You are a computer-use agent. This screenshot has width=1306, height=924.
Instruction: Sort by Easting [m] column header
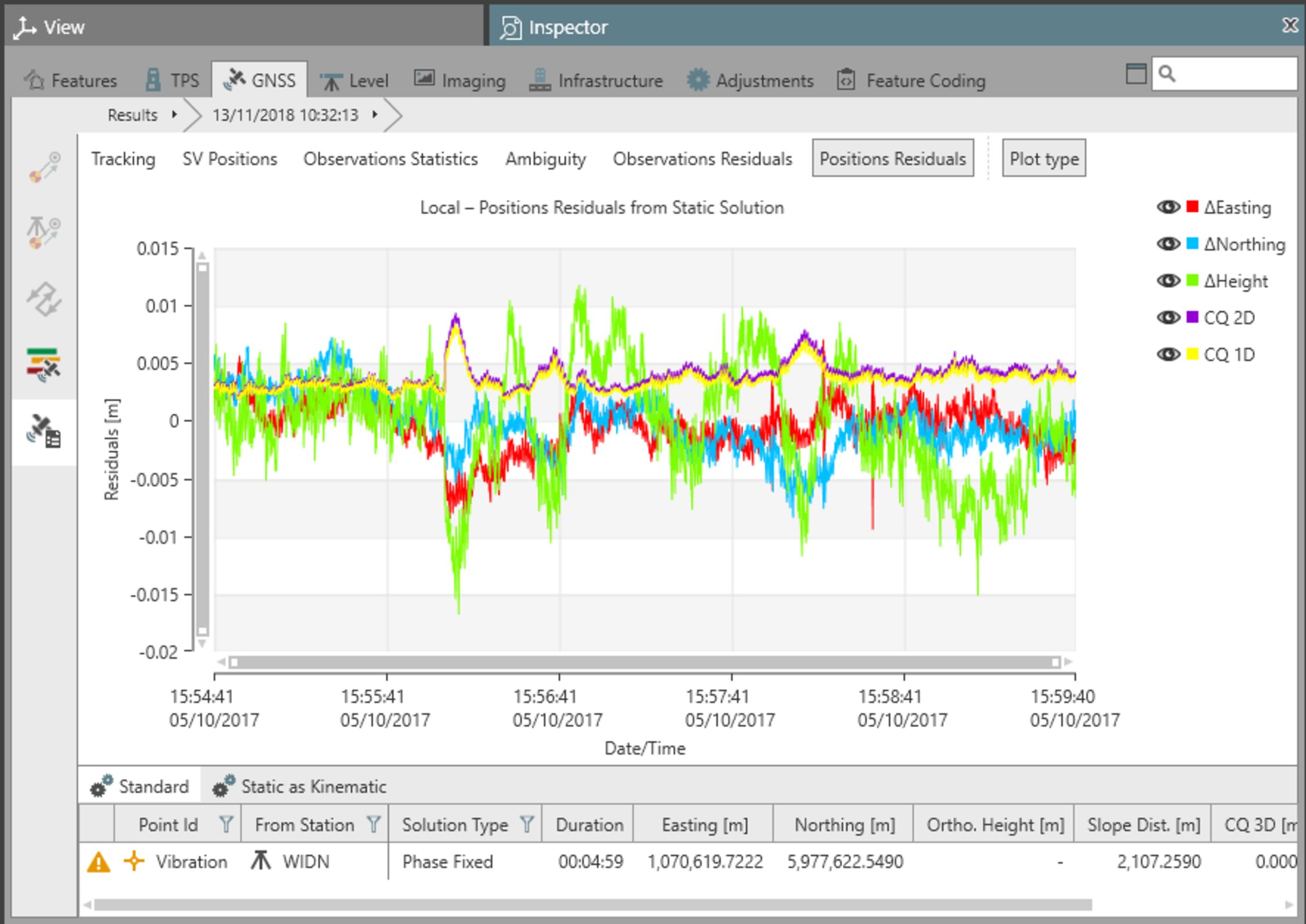704,824
